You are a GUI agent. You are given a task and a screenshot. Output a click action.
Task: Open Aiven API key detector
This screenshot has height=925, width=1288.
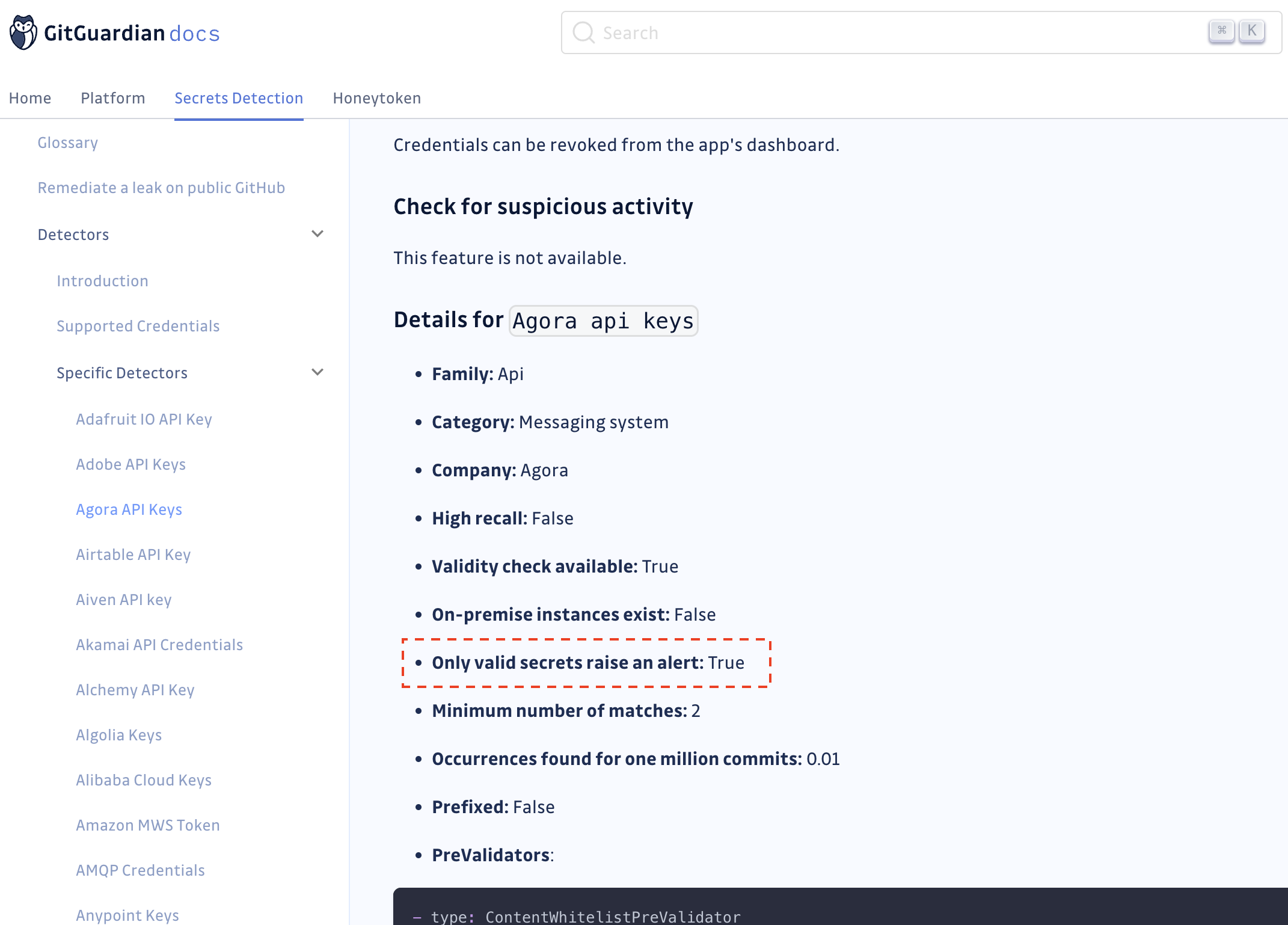124,600
